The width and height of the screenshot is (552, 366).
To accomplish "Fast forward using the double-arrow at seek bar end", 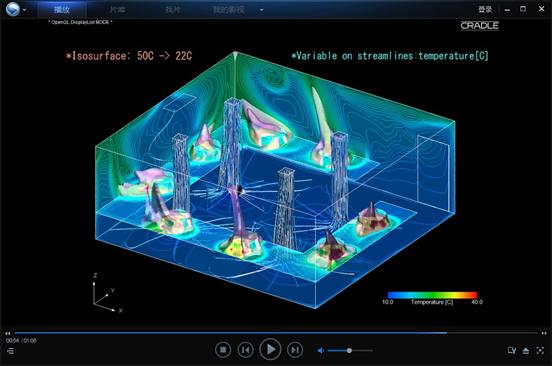I will [544, 333].
